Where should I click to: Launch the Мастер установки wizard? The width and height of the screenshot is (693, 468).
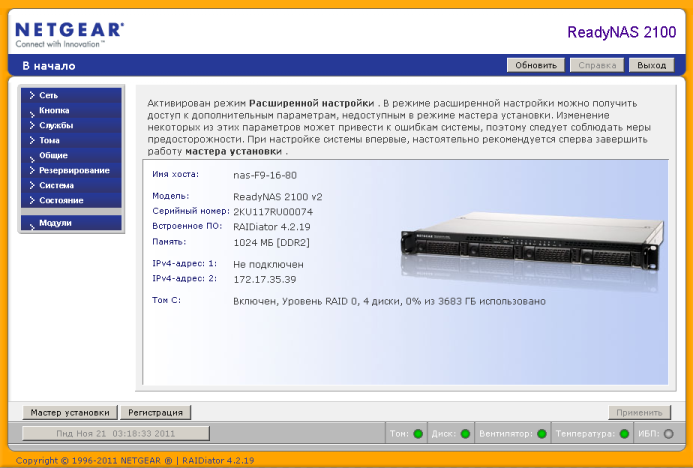click(x=70, y=412)
